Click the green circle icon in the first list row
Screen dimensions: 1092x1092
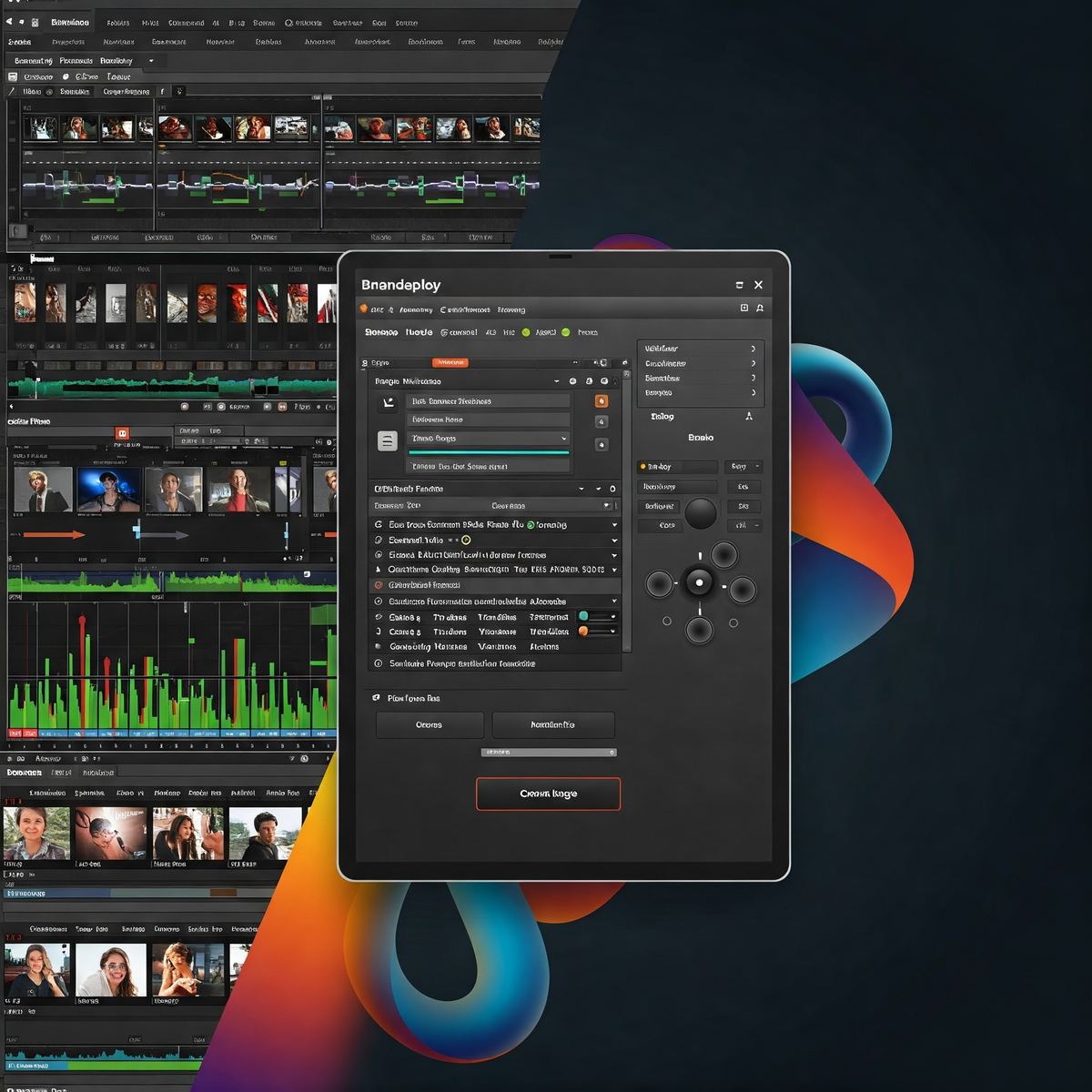pos(531,525)
